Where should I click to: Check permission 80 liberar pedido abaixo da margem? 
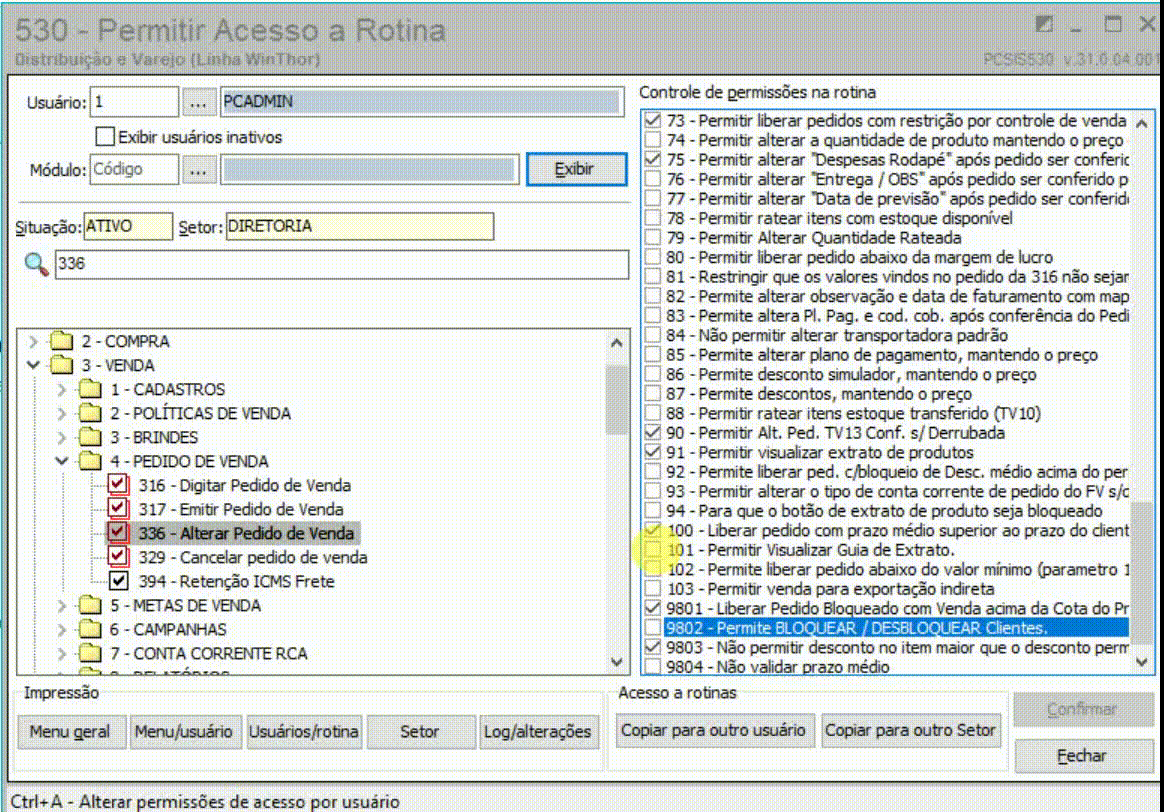(x=653, y=257)
